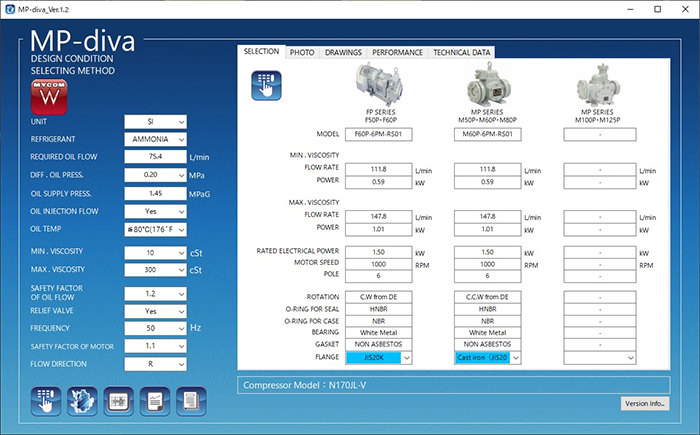Click FP series motor speed 1000 value
Screen dimensions: 700x435
pyautogui.click(x=379, y=264)
